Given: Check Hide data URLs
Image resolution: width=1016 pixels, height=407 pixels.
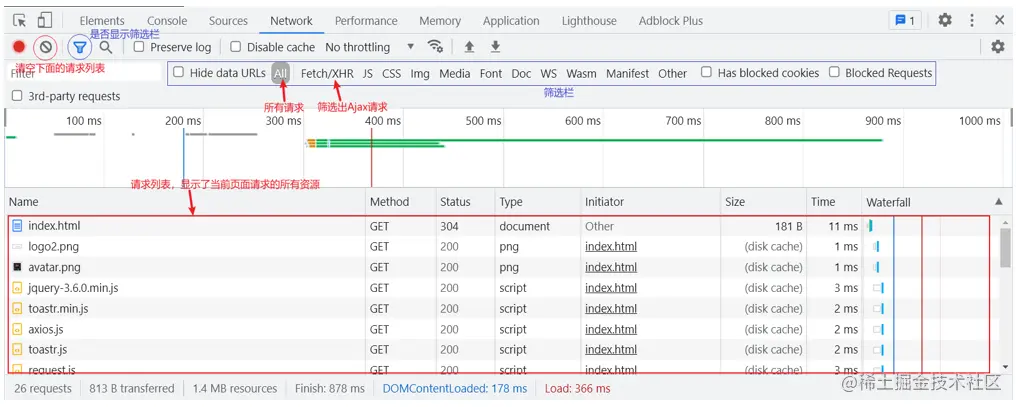Looking at the screenshot, I should click(x=178, y=73).
